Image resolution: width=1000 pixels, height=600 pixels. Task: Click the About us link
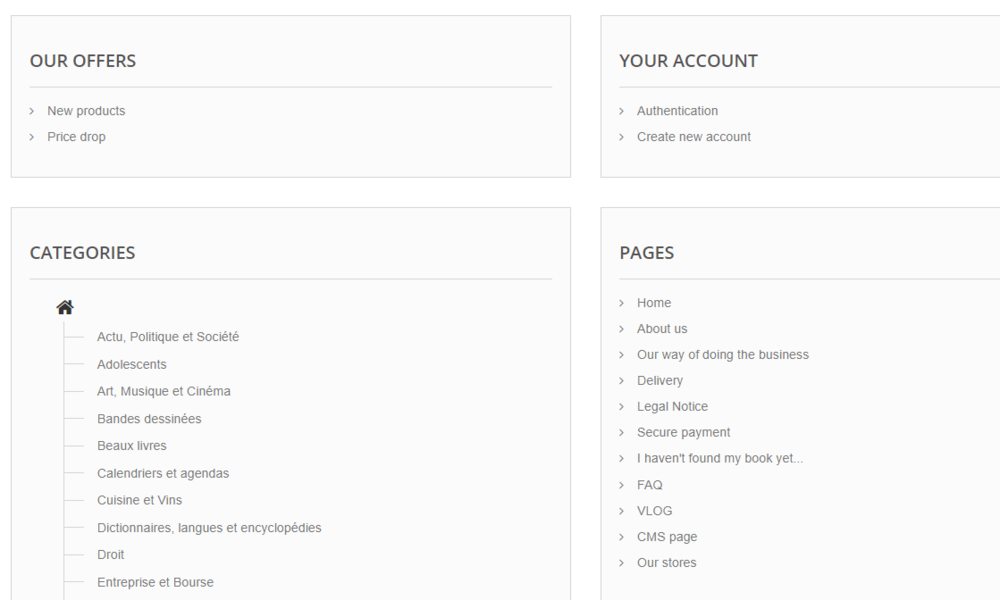point(662,328)
